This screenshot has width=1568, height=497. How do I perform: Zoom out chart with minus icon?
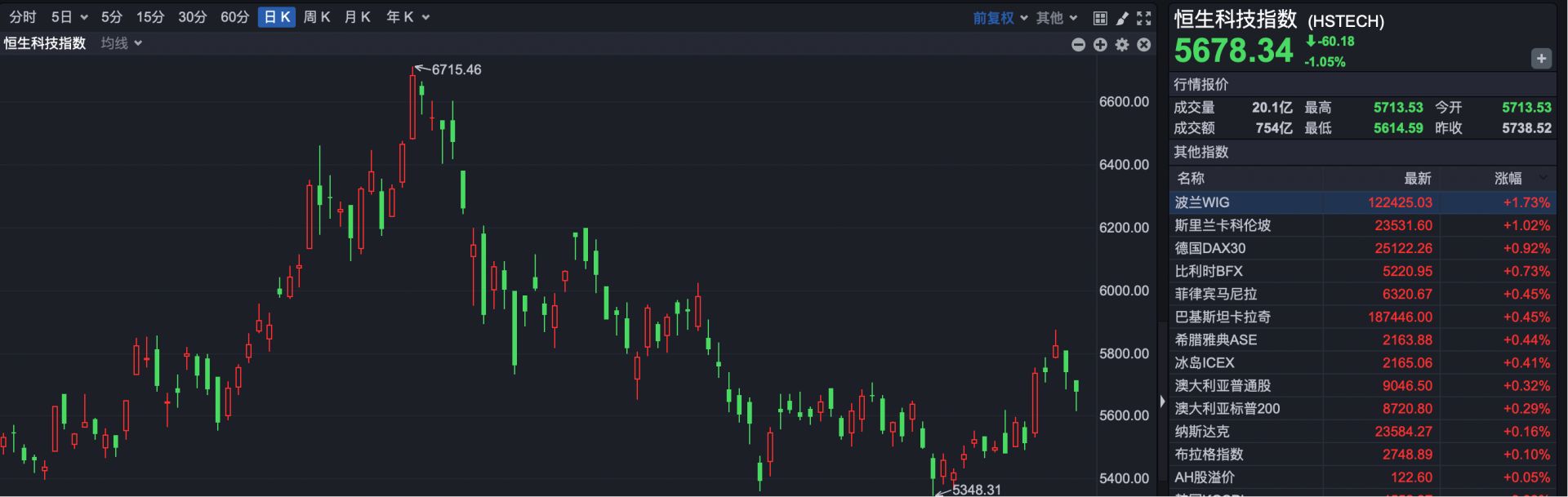click(1078, 45)
